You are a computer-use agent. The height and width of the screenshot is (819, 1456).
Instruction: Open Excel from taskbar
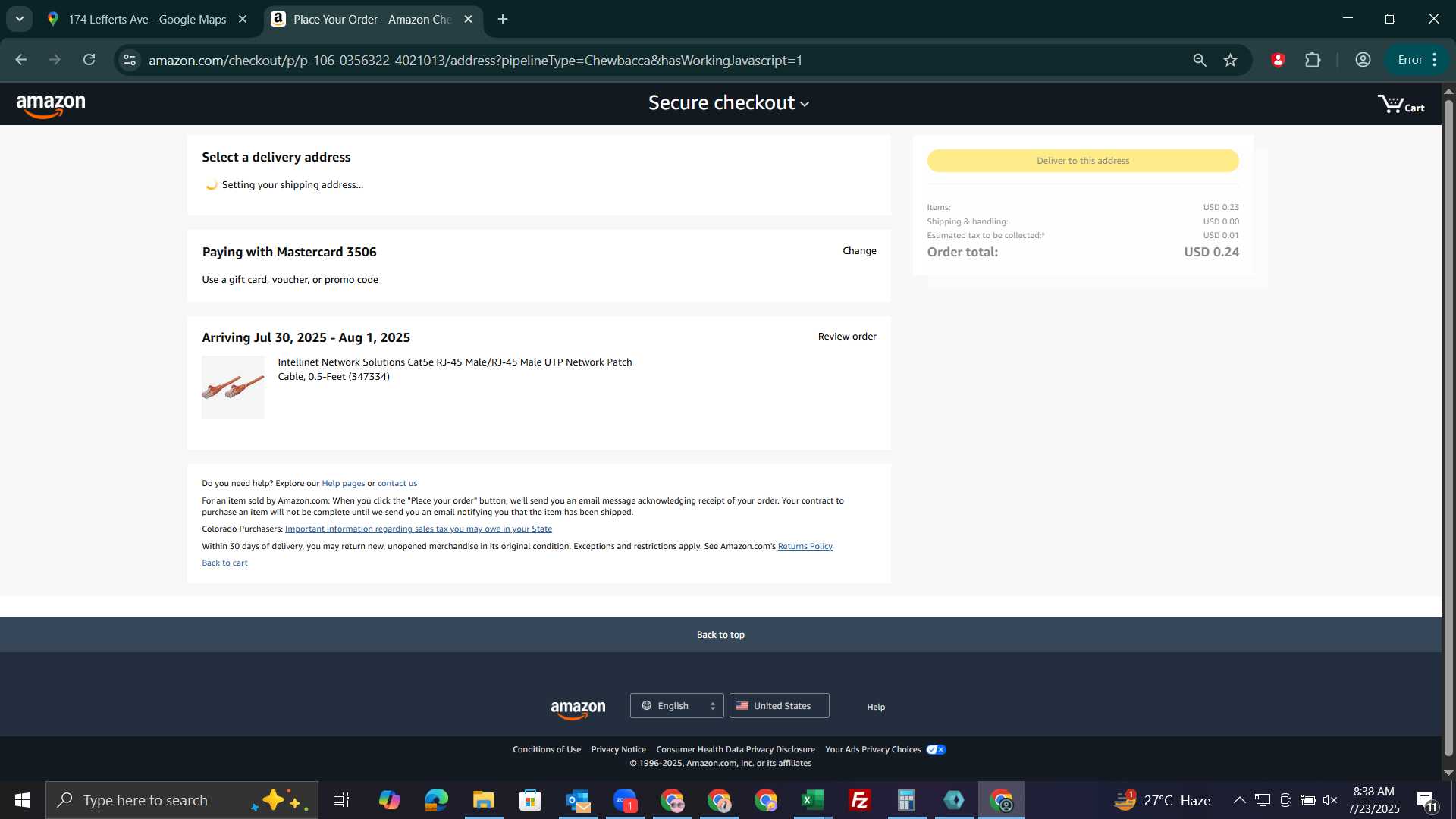(x=812, y=800)
